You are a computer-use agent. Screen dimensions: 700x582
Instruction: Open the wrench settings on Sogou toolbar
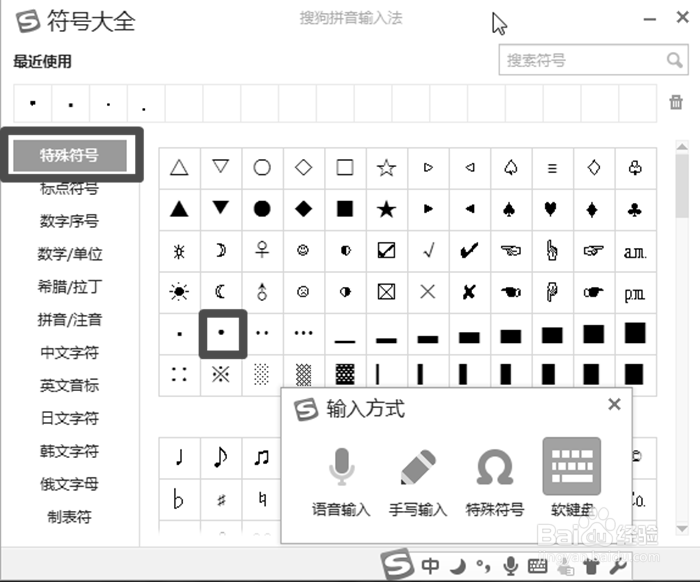(x=618, y=566)
